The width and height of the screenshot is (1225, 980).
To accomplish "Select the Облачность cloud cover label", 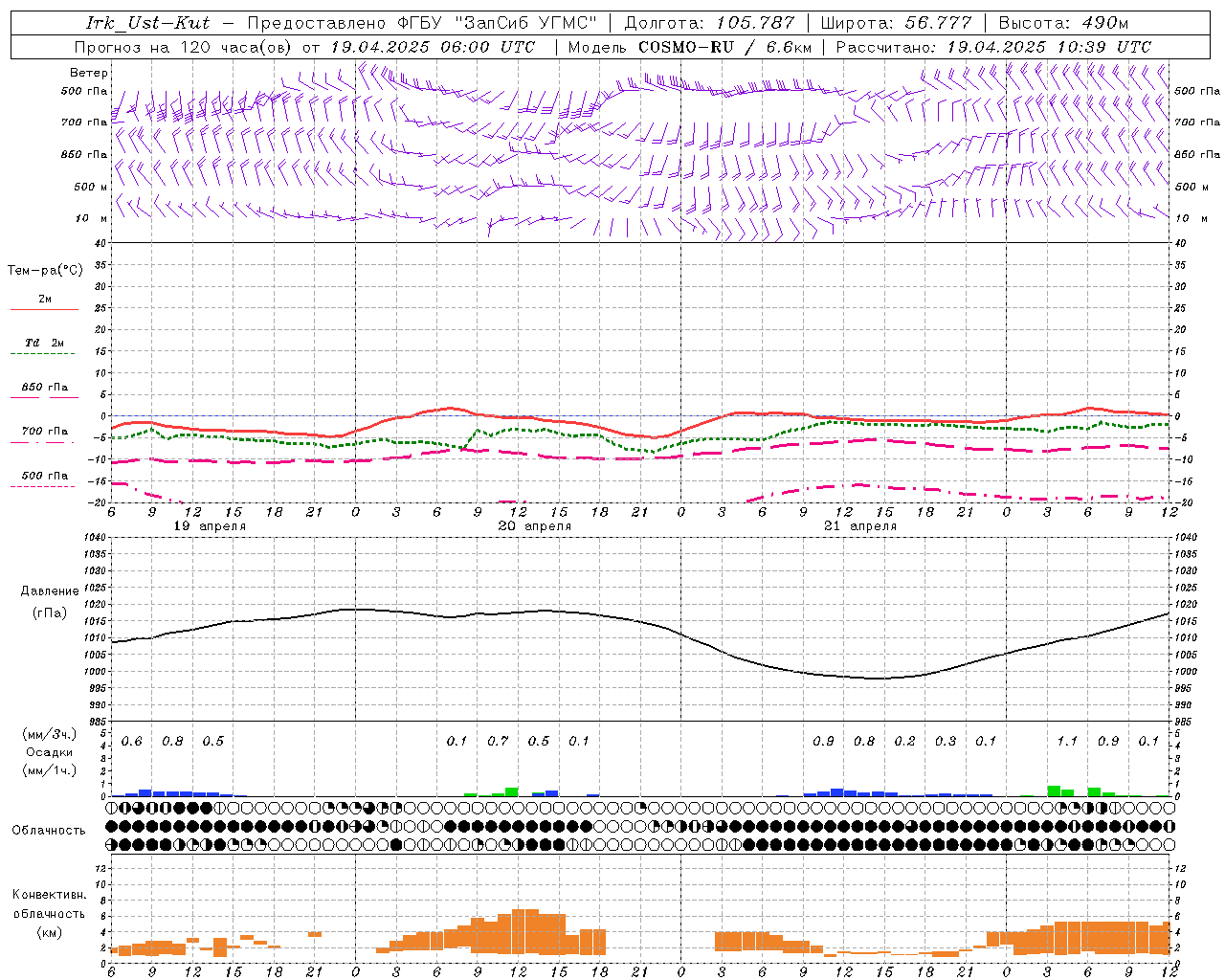I will click(49, 831).
